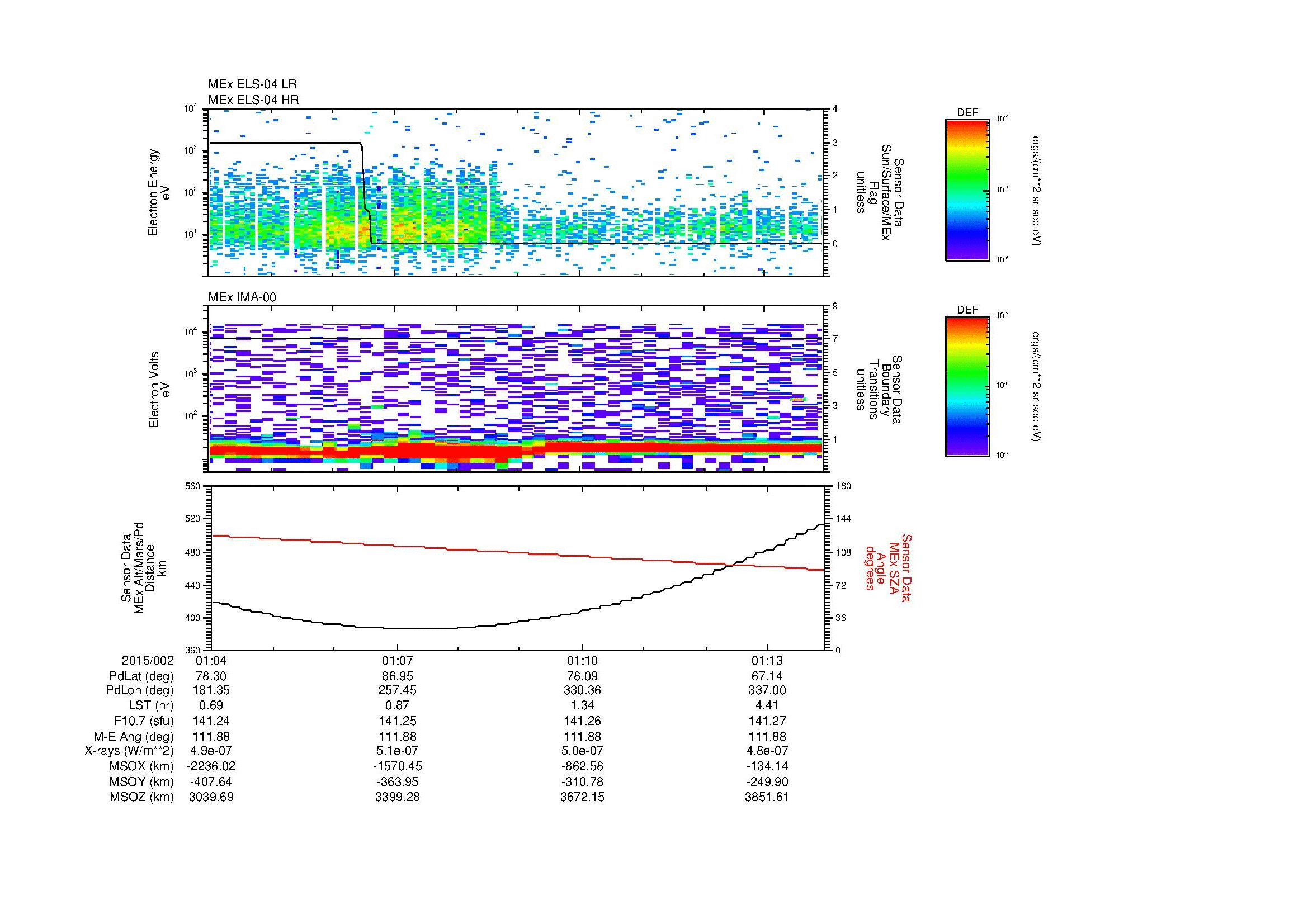Click the lower DEF color bar

pos(967,387)
